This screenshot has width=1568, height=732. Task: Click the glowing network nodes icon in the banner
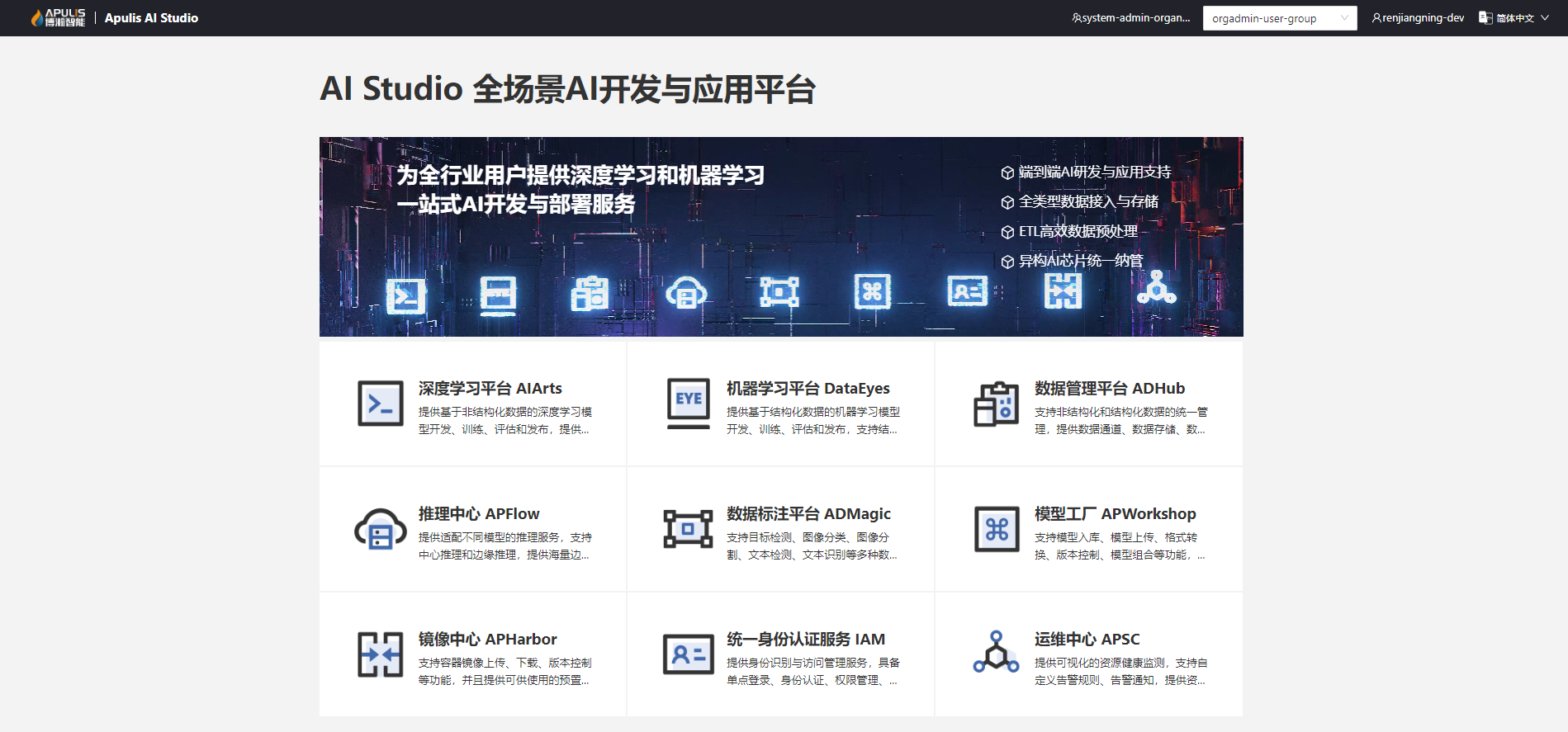1157,287
